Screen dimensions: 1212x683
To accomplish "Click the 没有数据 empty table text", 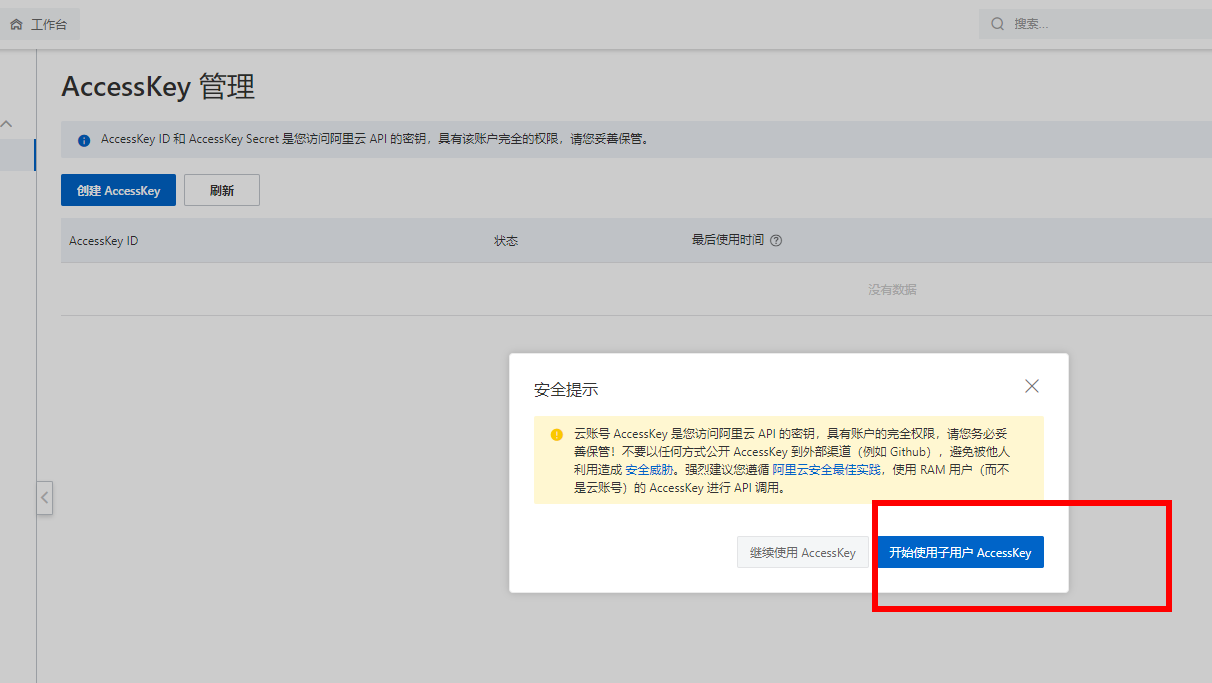I will (x=892, y=289).
